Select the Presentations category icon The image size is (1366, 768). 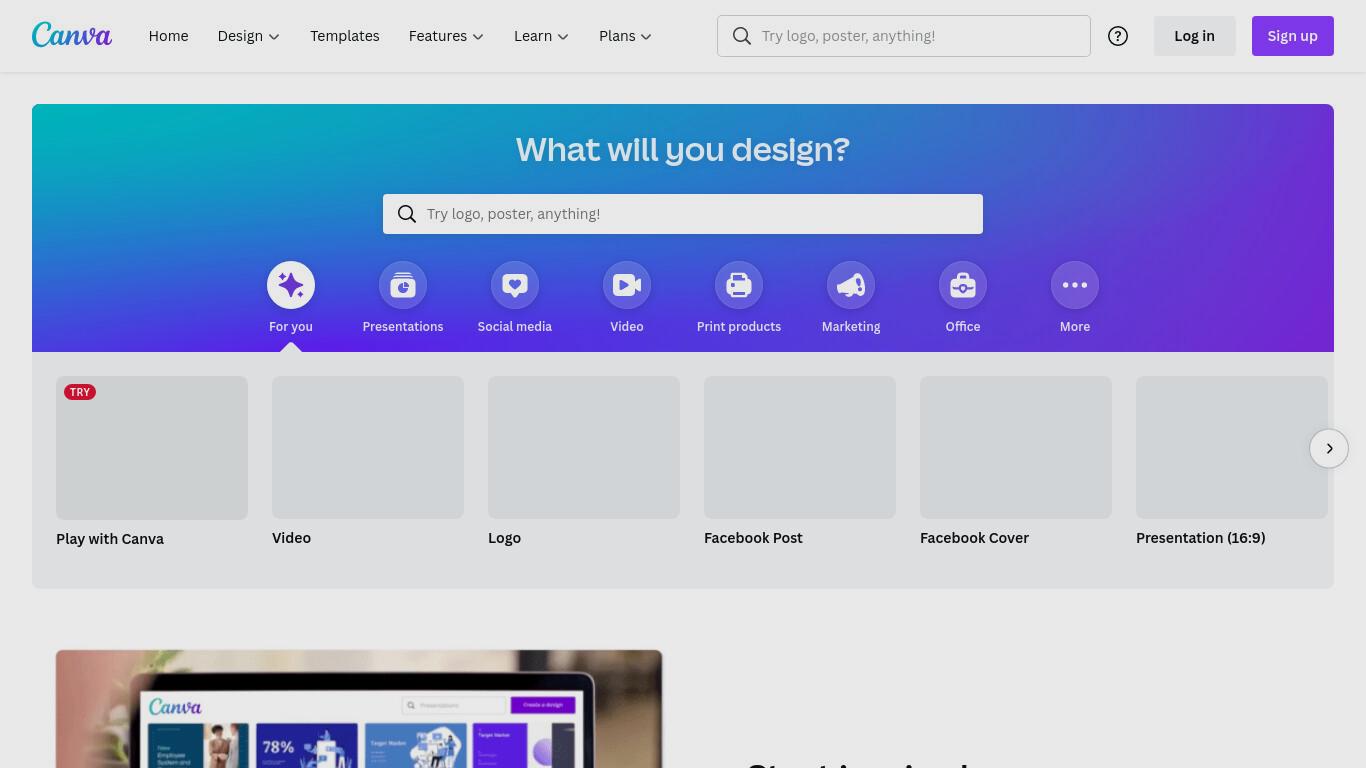(x=403, y=285)
